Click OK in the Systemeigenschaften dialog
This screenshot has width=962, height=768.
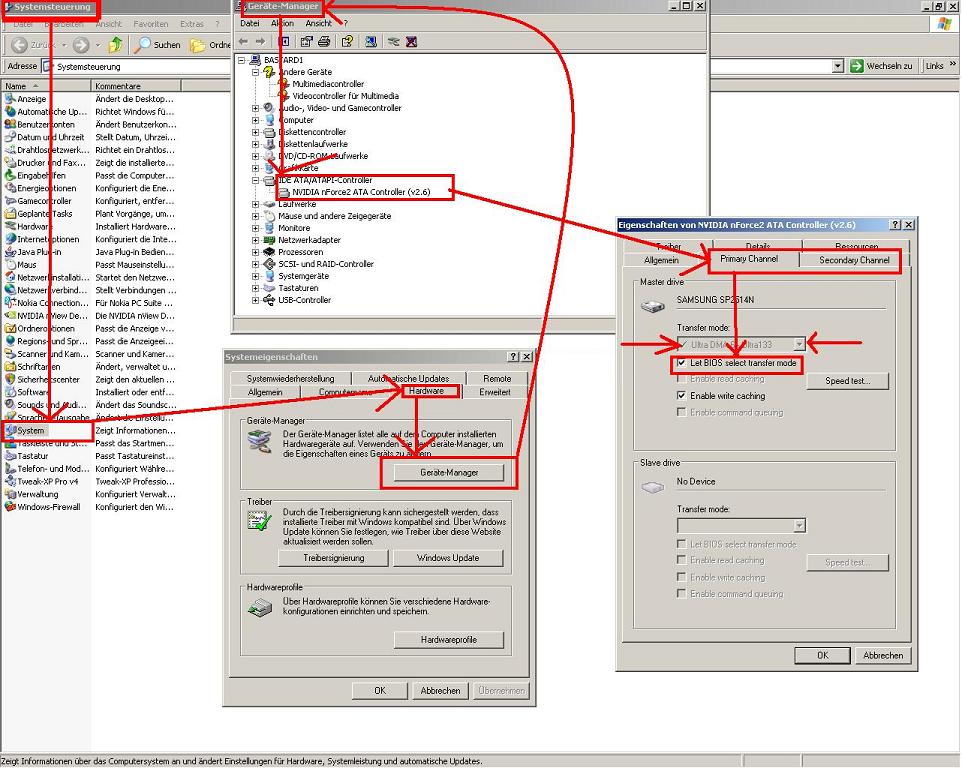tap(380, 690)
